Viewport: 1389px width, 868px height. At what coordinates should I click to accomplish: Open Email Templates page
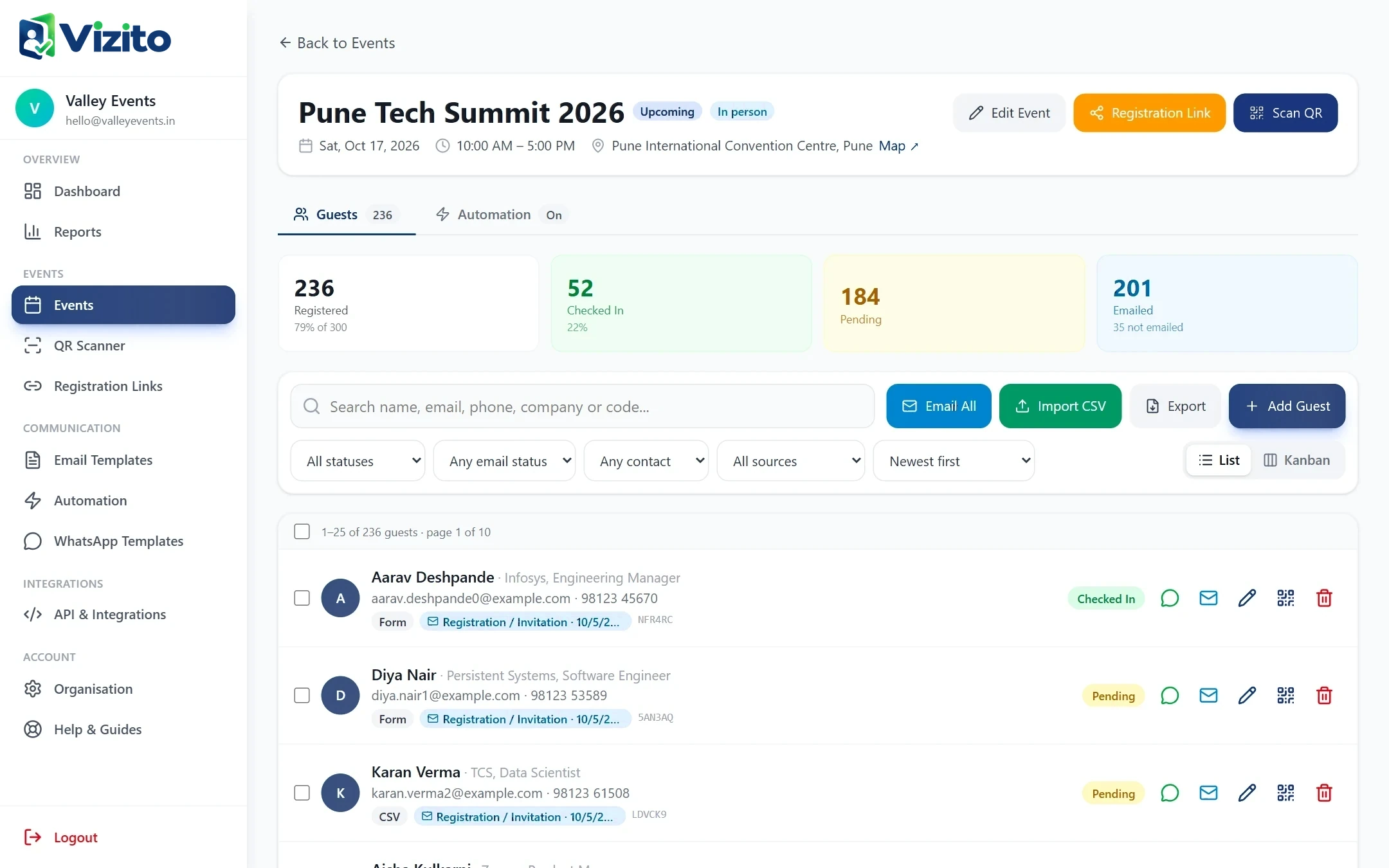(123, 460)
